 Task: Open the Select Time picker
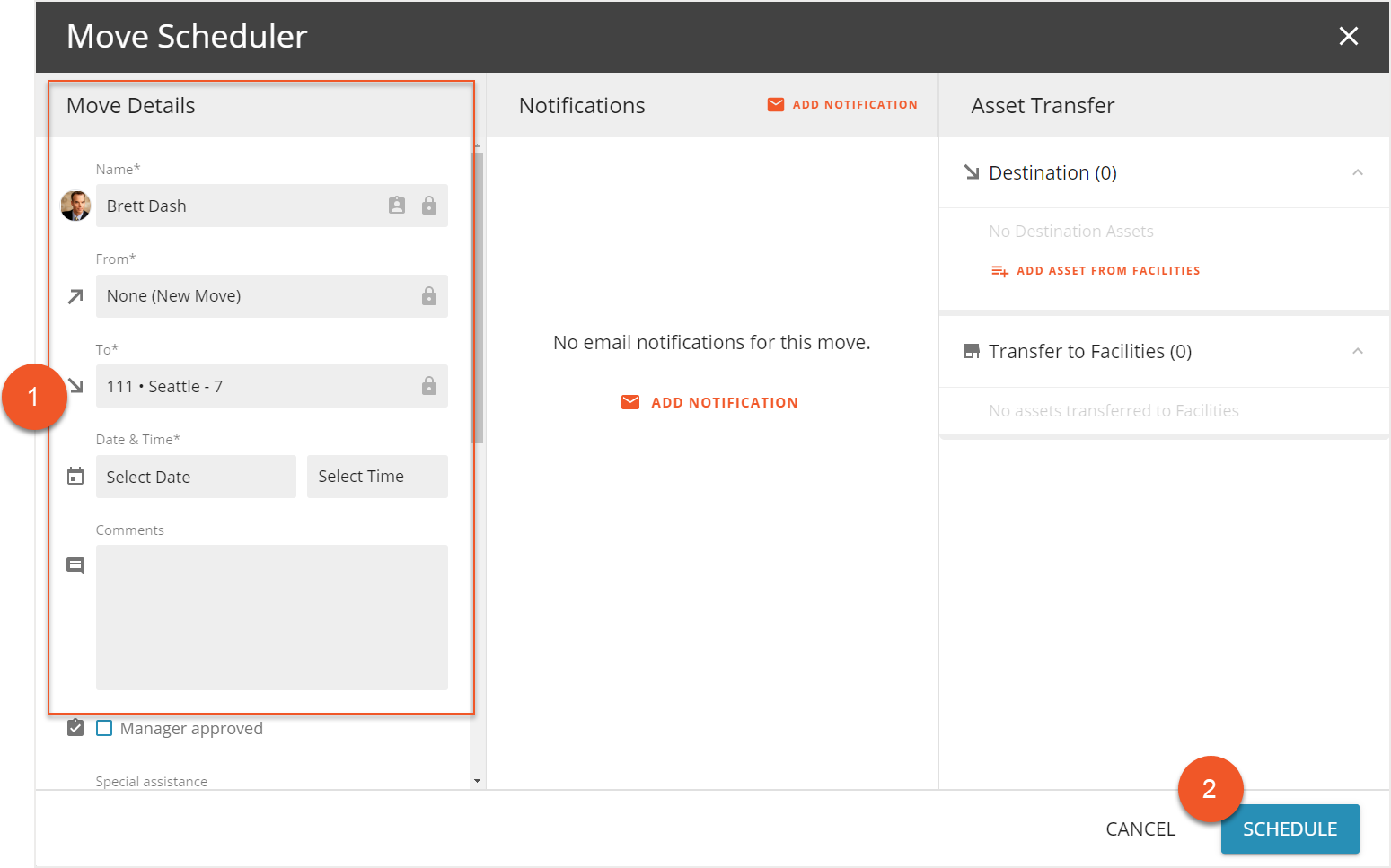376,476
